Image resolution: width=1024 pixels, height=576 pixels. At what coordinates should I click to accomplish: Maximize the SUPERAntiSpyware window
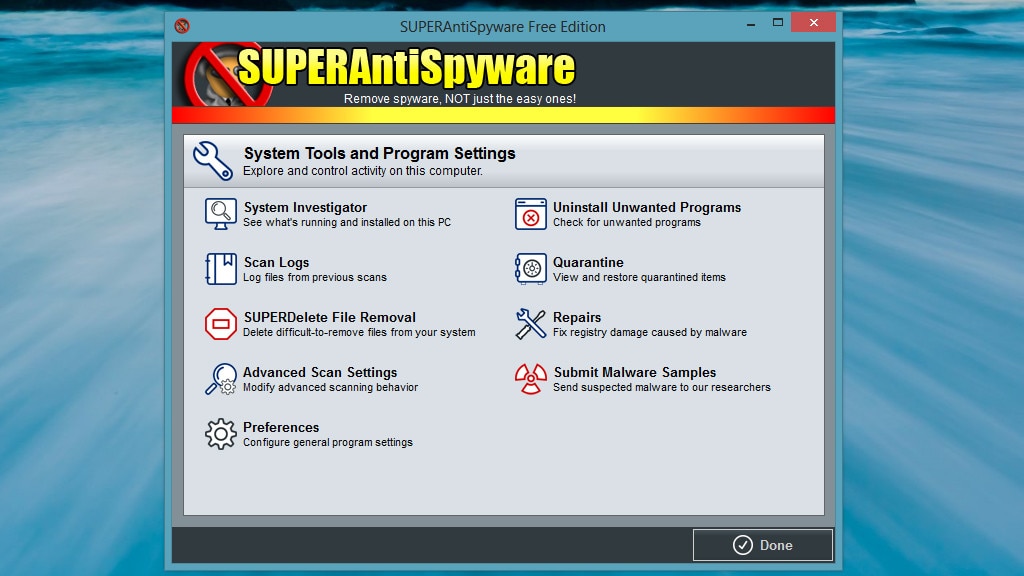pyautogui.click(x=778, y=23)
